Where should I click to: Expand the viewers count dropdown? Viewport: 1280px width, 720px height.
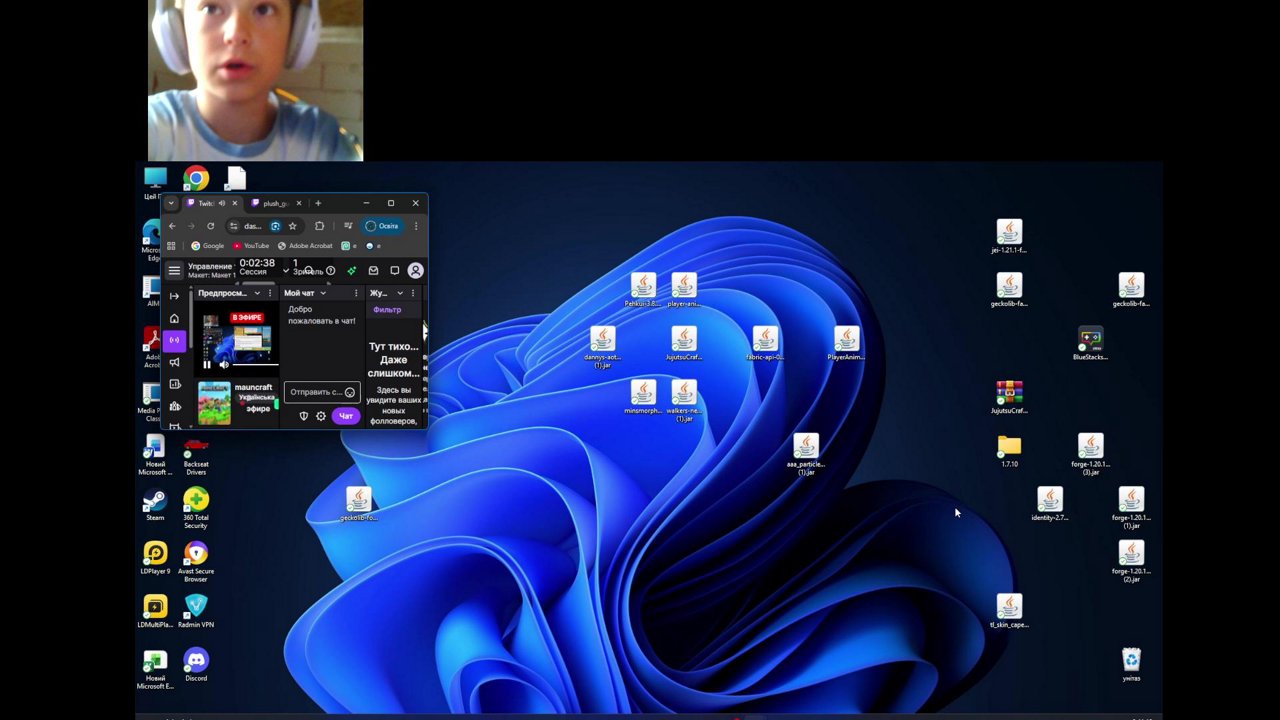click(285, 271)
